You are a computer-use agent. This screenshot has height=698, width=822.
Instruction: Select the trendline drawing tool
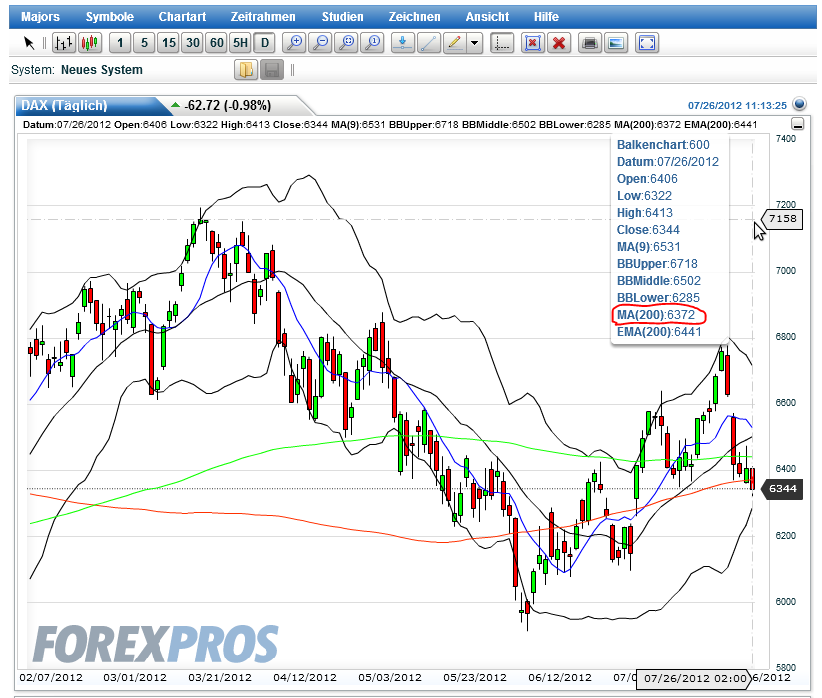pyautogui.click(x=428, y=43)
